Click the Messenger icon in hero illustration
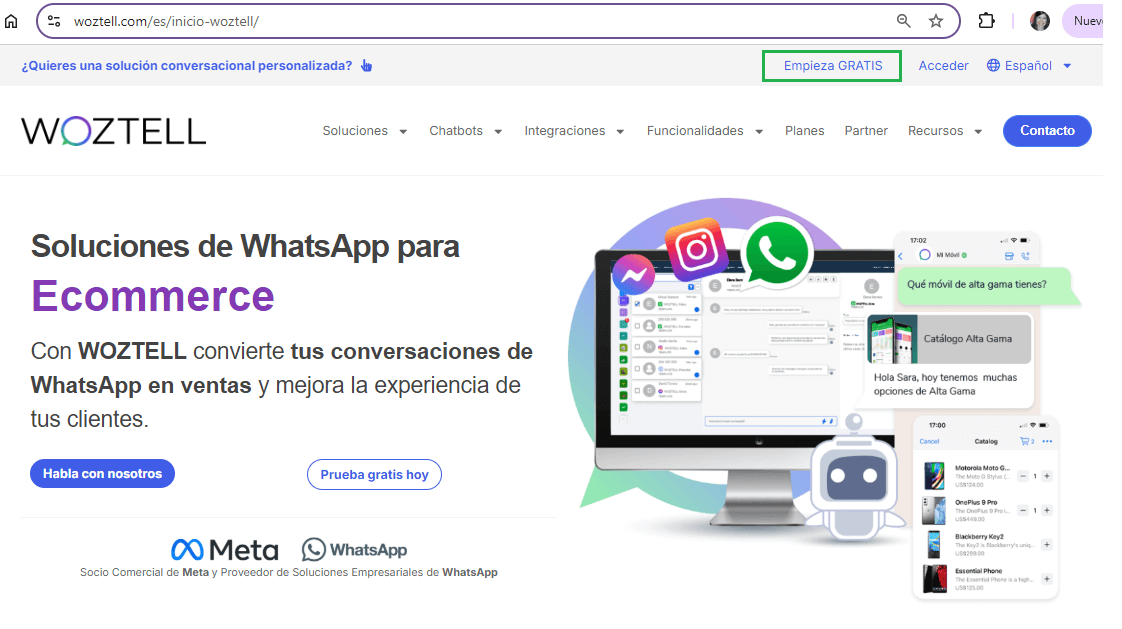 [x=633, y=275]
